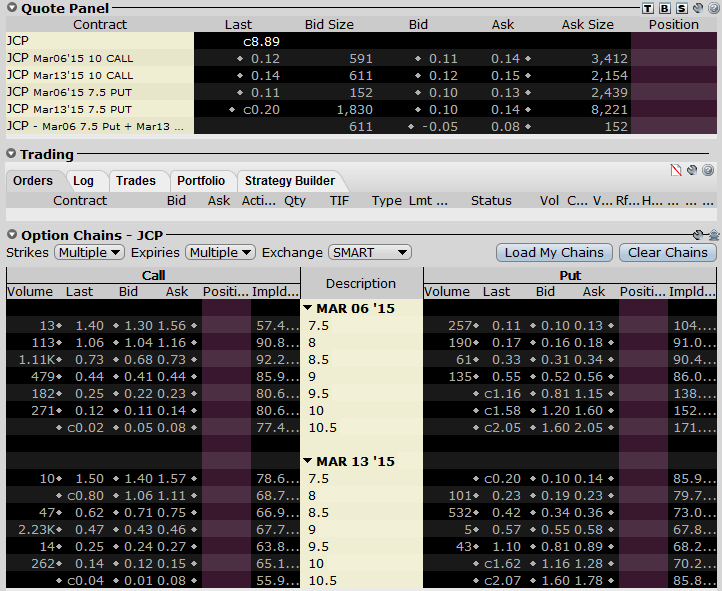Image resolution: width=722 pixels, height=591 pixels.
Task: Click ask size 8,221 in Quote Panel
Action: (x=609, y=110)
